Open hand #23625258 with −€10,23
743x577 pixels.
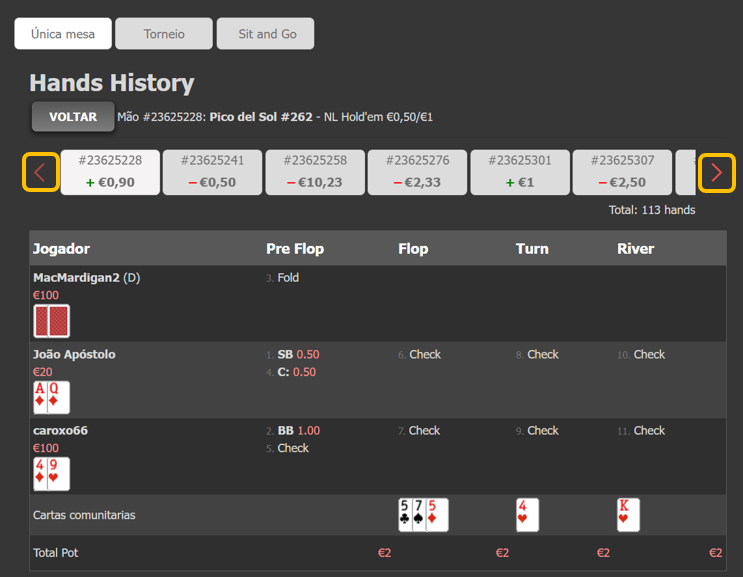pos(314,172)
